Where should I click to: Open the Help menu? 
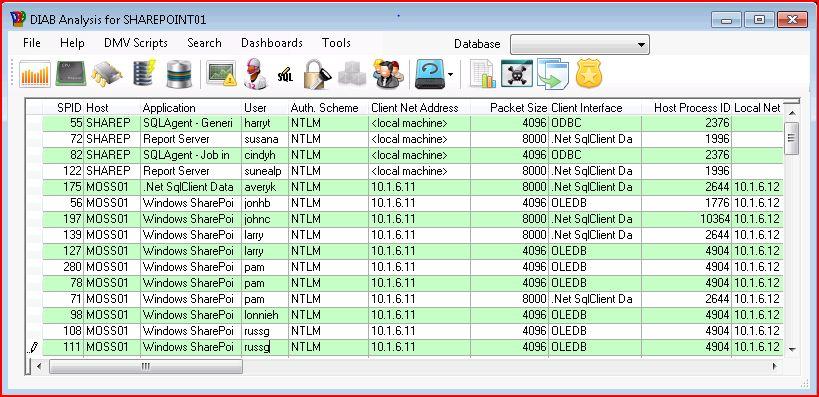(72, 43)
